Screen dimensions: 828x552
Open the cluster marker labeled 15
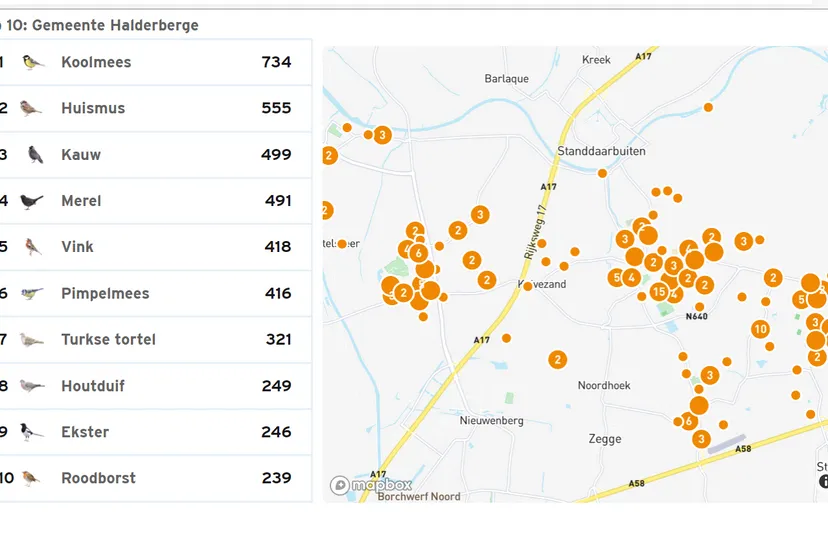coord(658,292)
